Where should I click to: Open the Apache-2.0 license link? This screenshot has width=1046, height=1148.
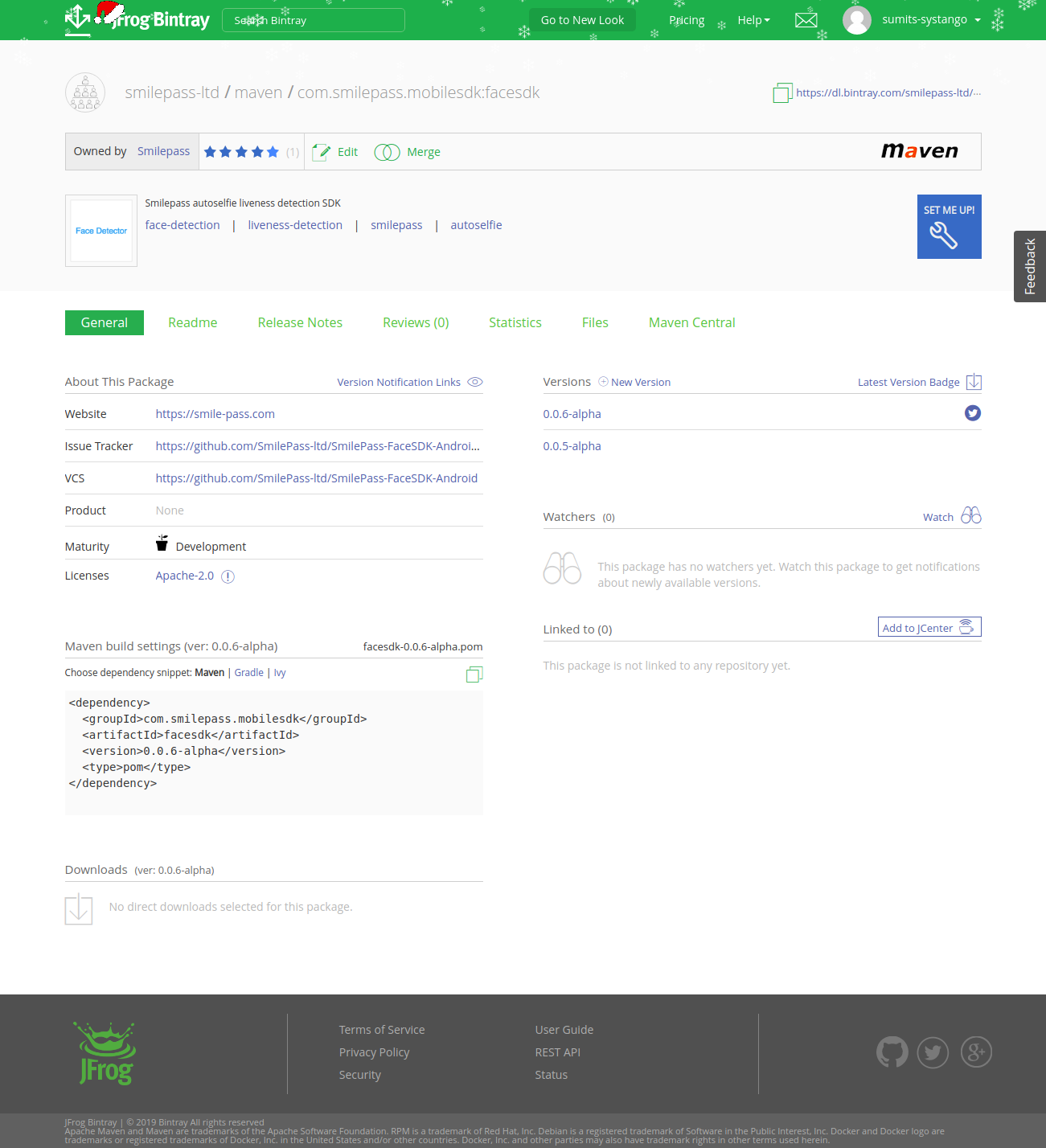pos(185,576)
